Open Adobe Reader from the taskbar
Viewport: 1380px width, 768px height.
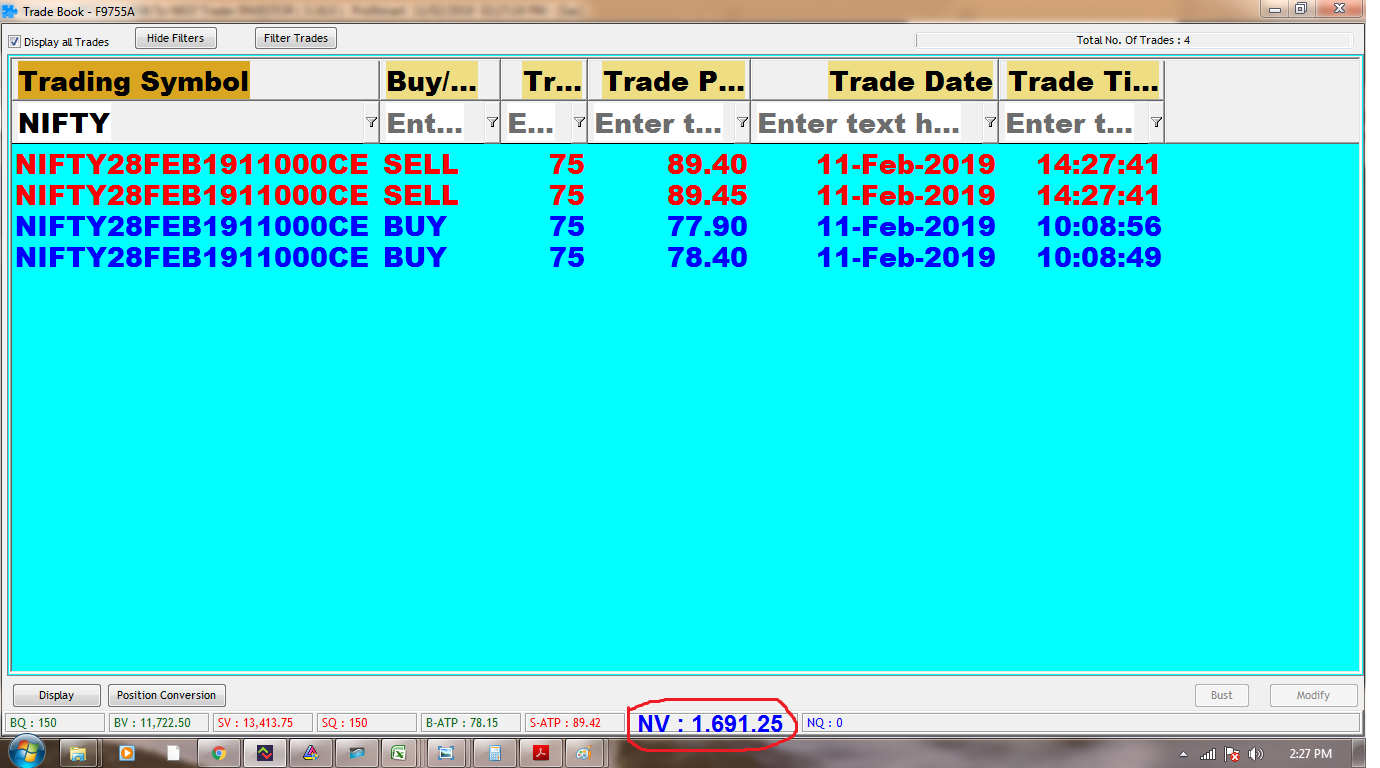[x=541, y=753]
